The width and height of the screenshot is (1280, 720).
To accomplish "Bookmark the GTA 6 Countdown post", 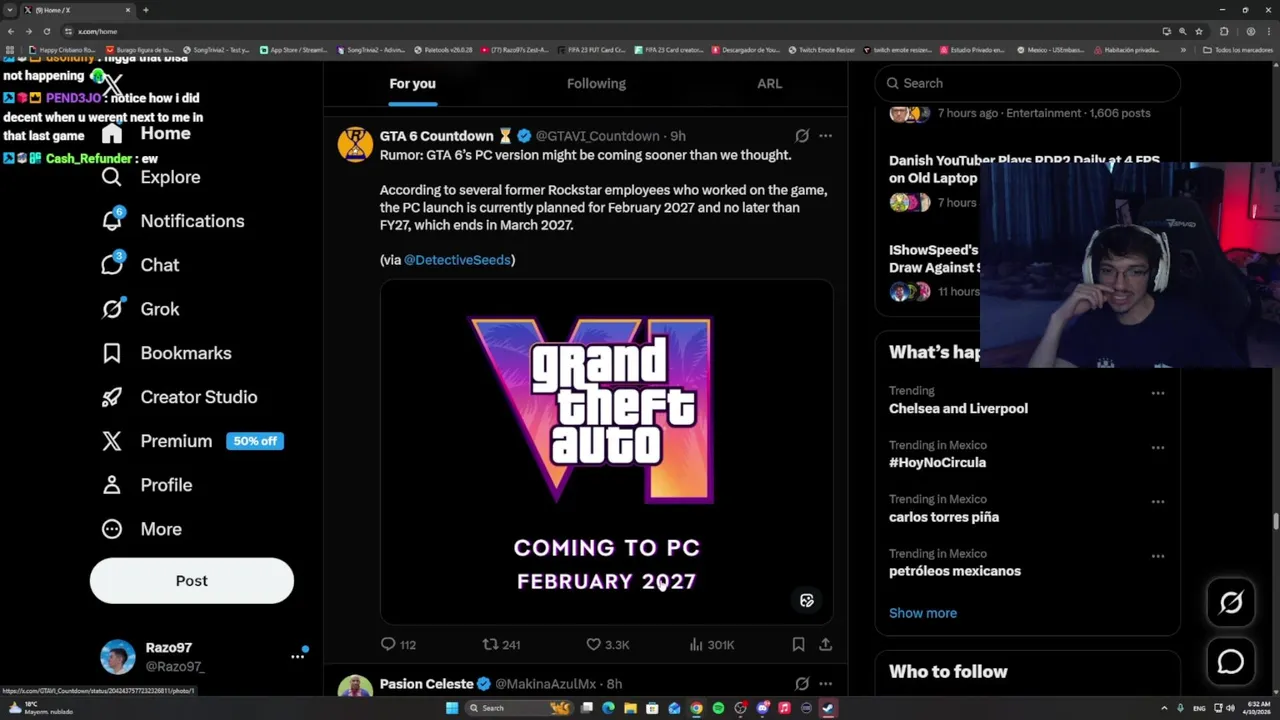I will 798,645.
